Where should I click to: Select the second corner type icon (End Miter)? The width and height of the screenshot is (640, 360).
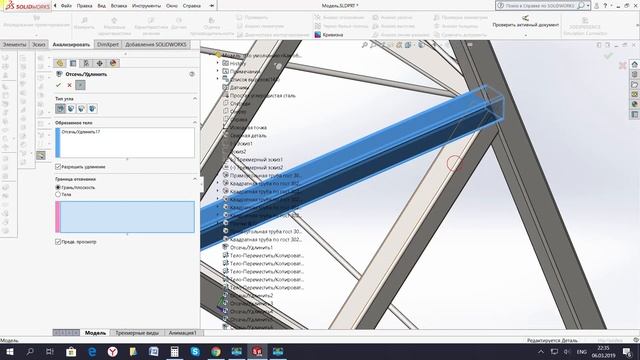tap(71, 109)
